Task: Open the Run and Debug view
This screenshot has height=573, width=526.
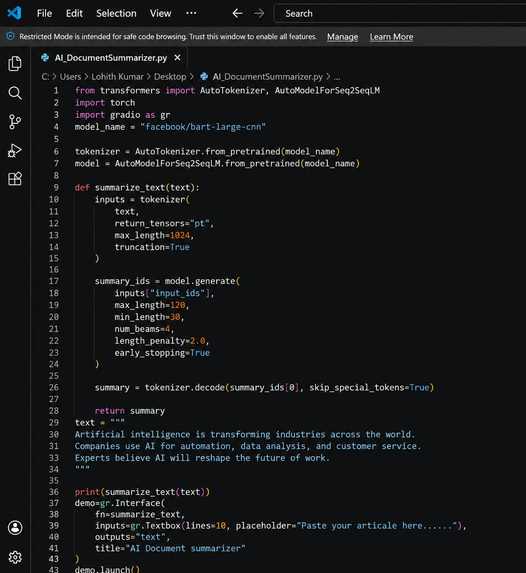Action: coord(15,151)
